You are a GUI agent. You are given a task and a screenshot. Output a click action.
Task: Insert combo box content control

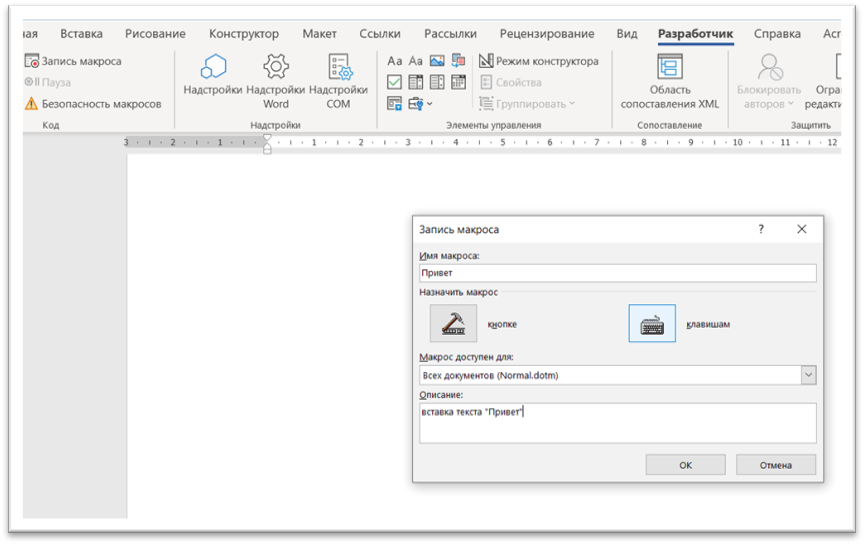click(x=415, y=82)
